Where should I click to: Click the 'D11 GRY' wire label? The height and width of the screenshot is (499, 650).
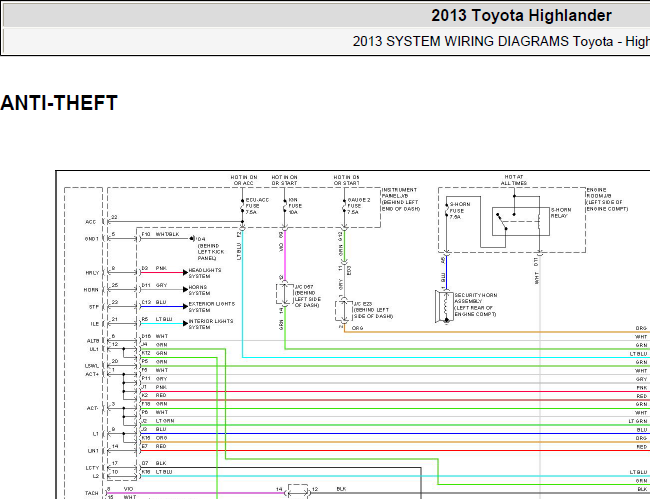point(154,286)
